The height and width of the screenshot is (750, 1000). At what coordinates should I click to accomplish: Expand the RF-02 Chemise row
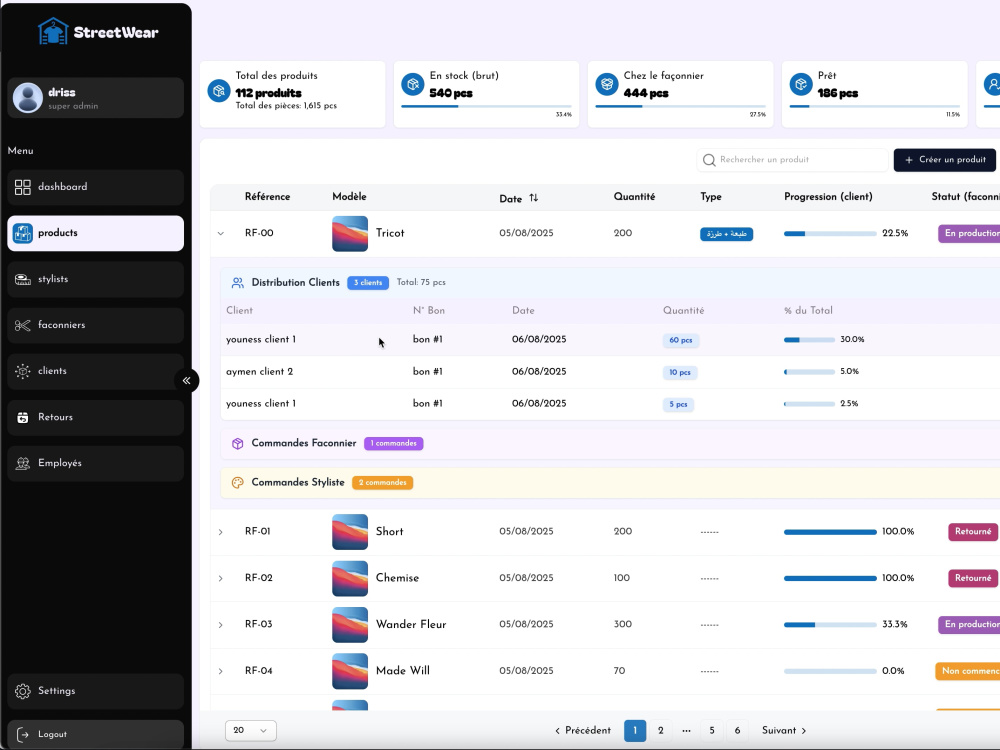click(x=221, y=578)
